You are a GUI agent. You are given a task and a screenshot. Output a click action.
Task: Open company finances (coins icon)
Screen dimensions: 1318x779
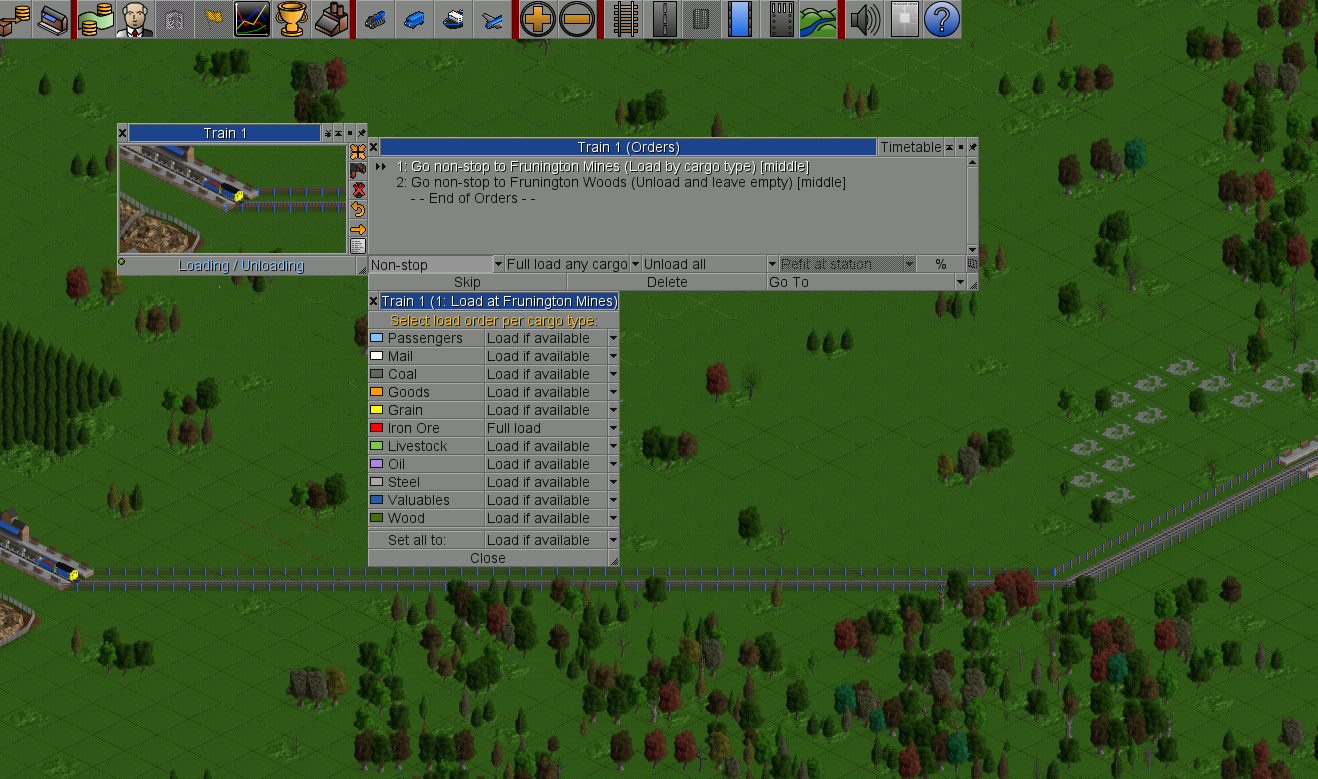tap(96, 19)
